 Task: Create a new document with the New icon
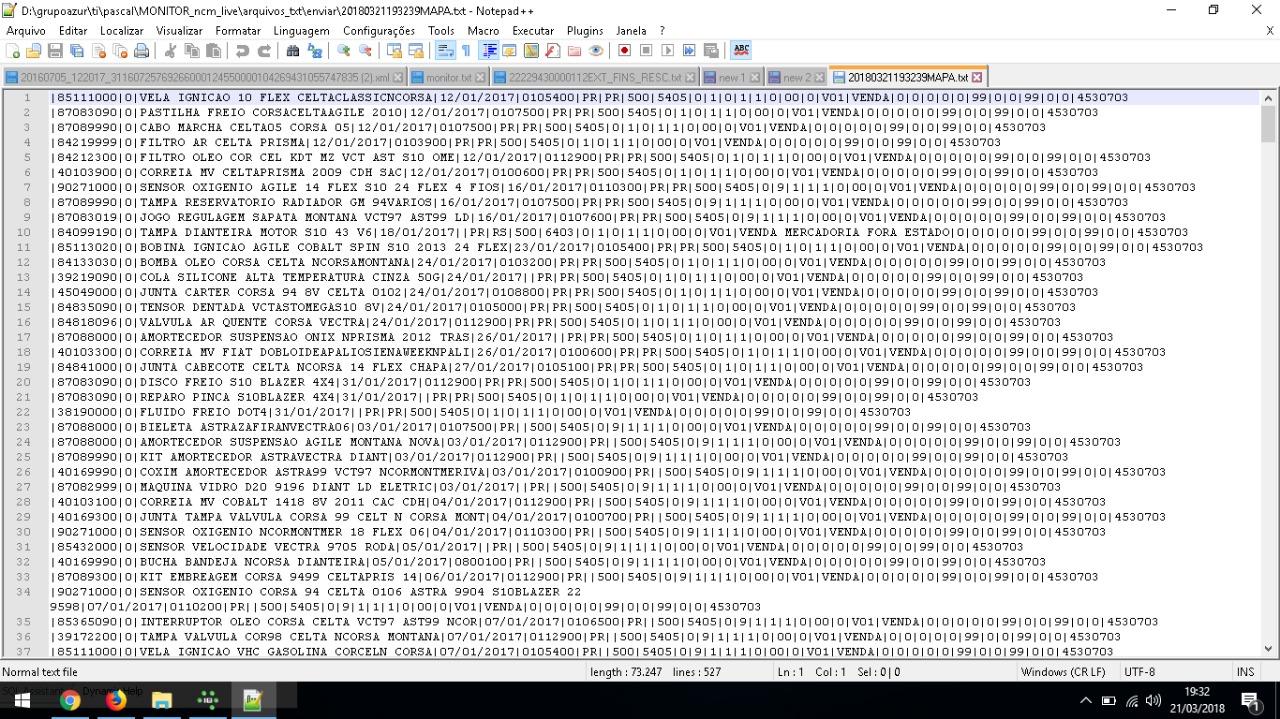pyautogui.click(x=12, y=51)
